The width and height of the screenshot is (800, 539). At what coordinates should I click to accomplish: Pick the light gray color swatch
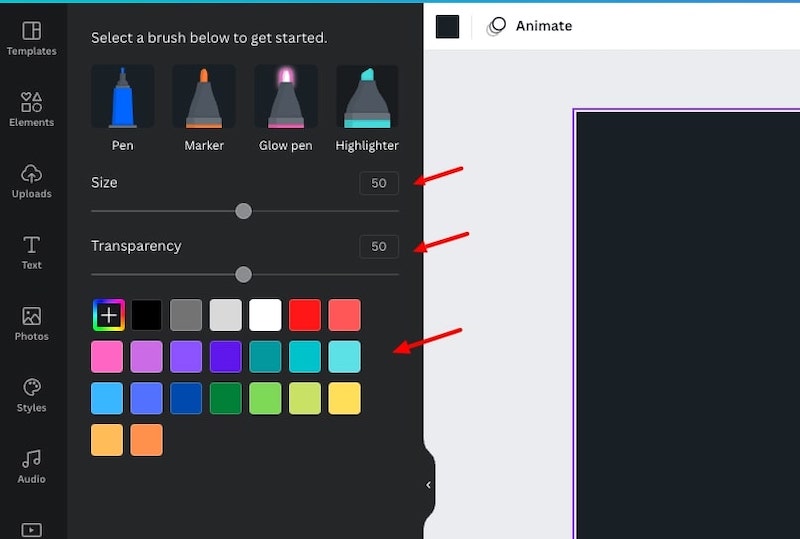coord(226,315)
